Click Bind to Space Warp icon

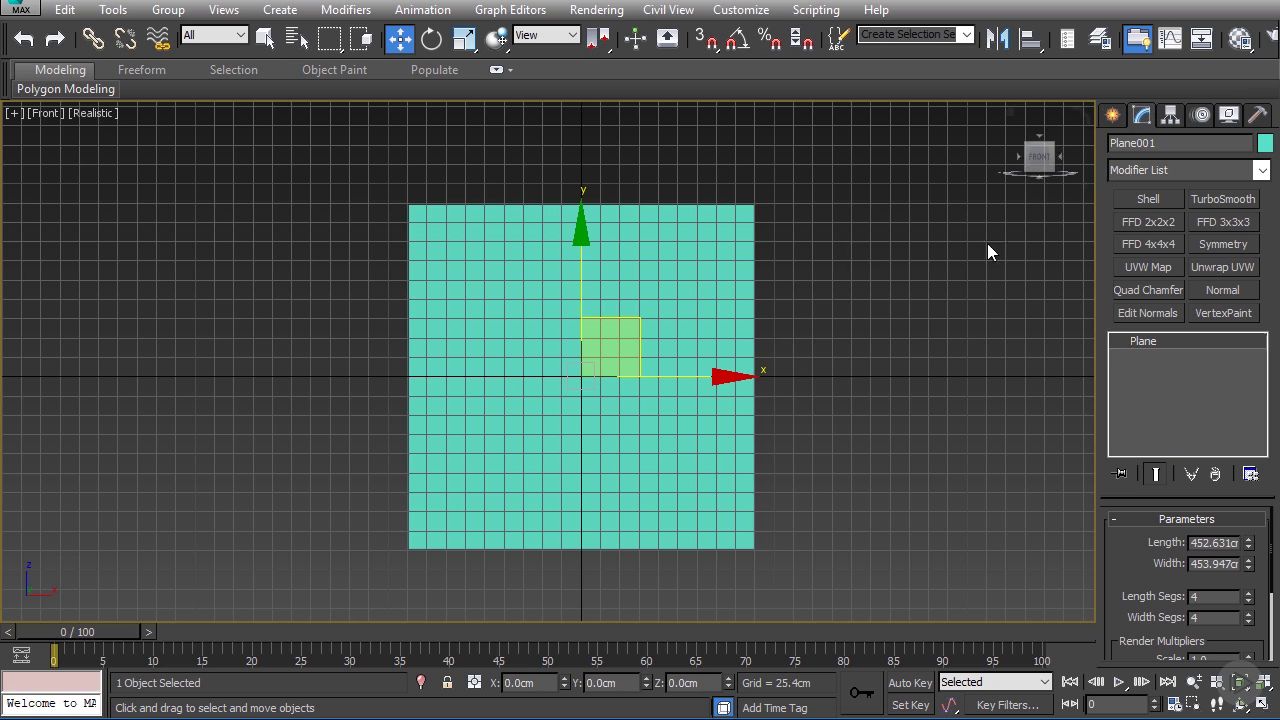pyautogui.click(x=158, y=39)
